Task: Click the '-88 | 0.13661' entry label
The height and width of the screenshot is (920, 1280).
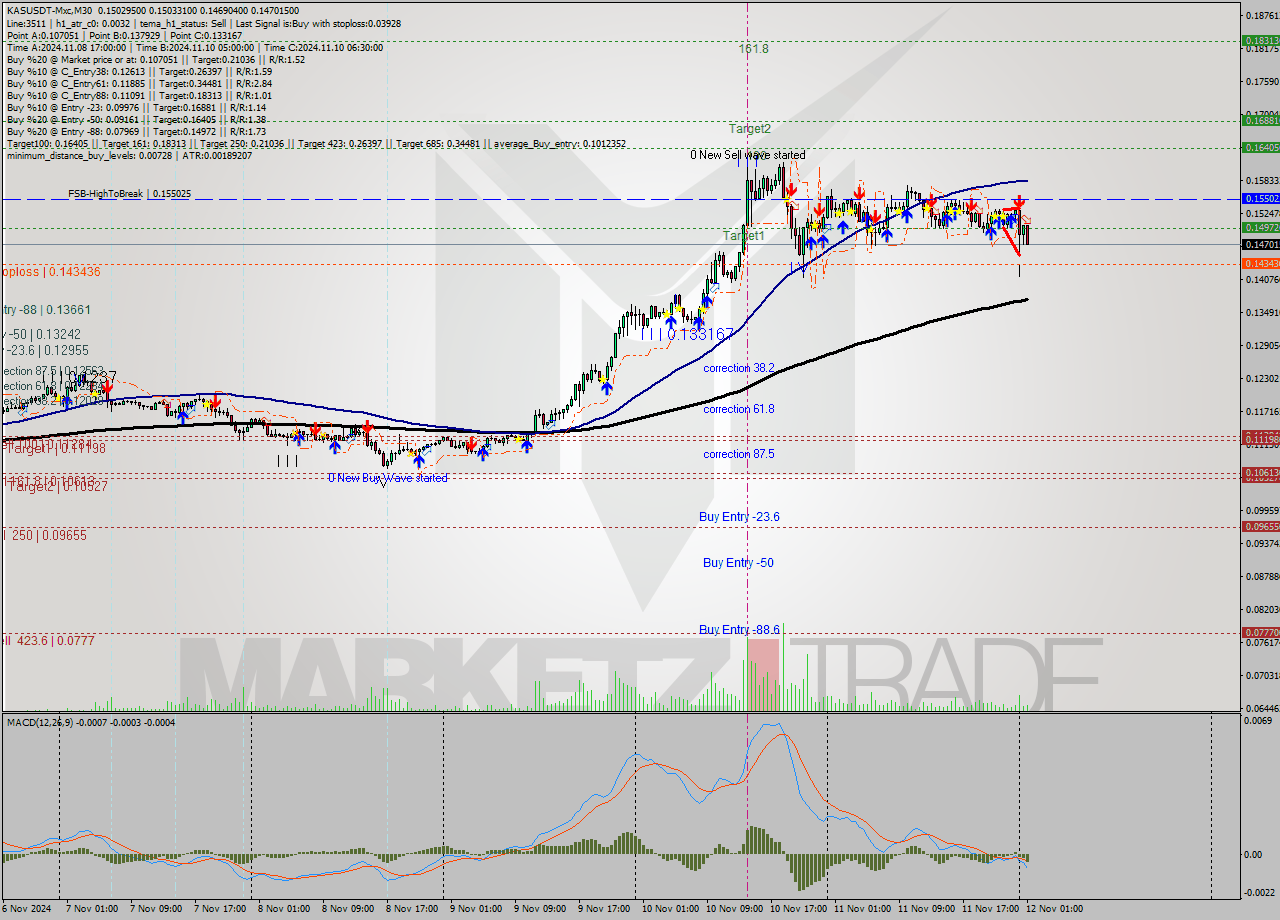Action: 45,310
